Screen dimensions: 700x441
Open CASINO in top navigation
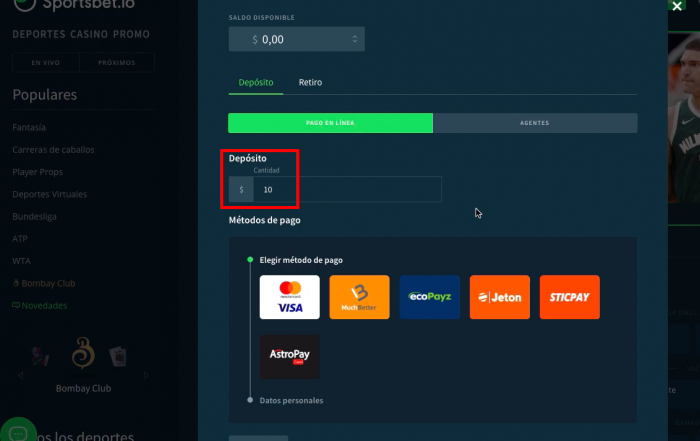click(89, 34)
